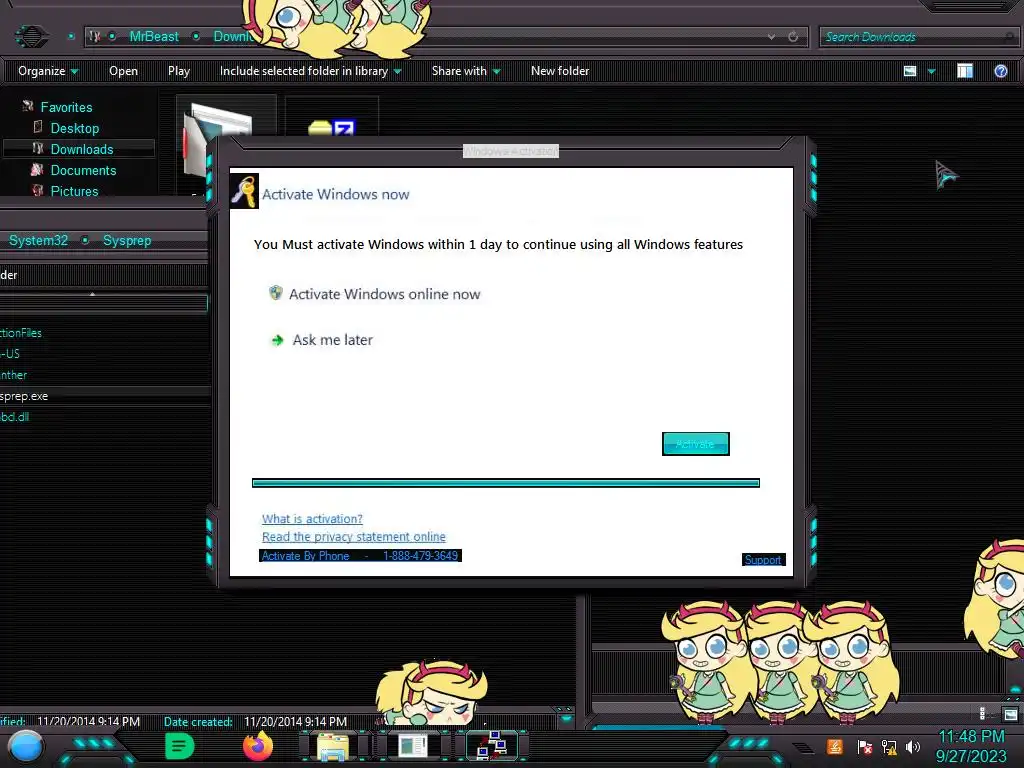Click the Java update tray icon
Screen dimensions: 1024x768
835,746
